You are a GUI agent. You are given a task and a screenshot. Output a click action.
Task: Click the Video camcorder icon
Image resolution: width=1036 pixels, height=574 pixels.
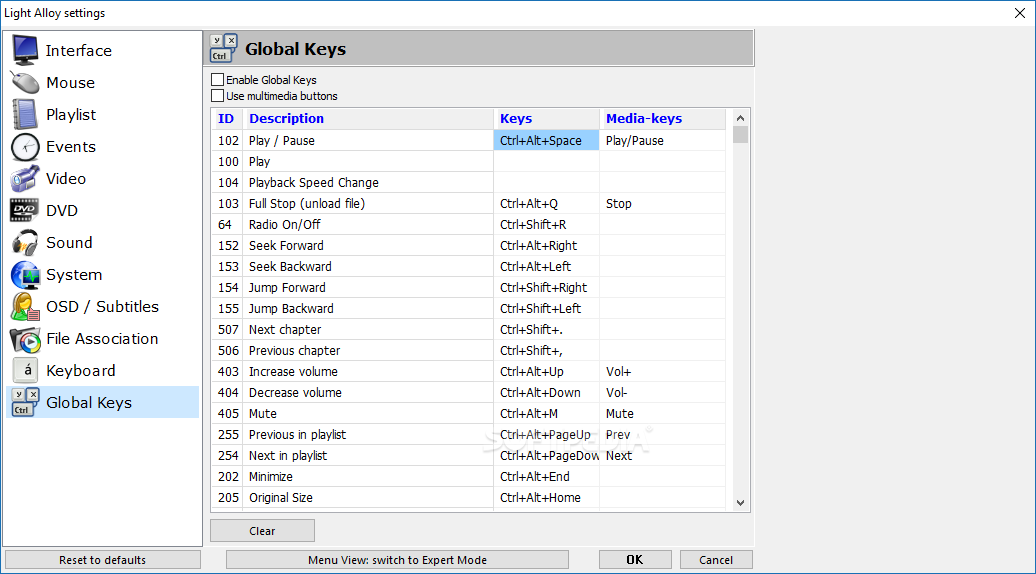25,178
